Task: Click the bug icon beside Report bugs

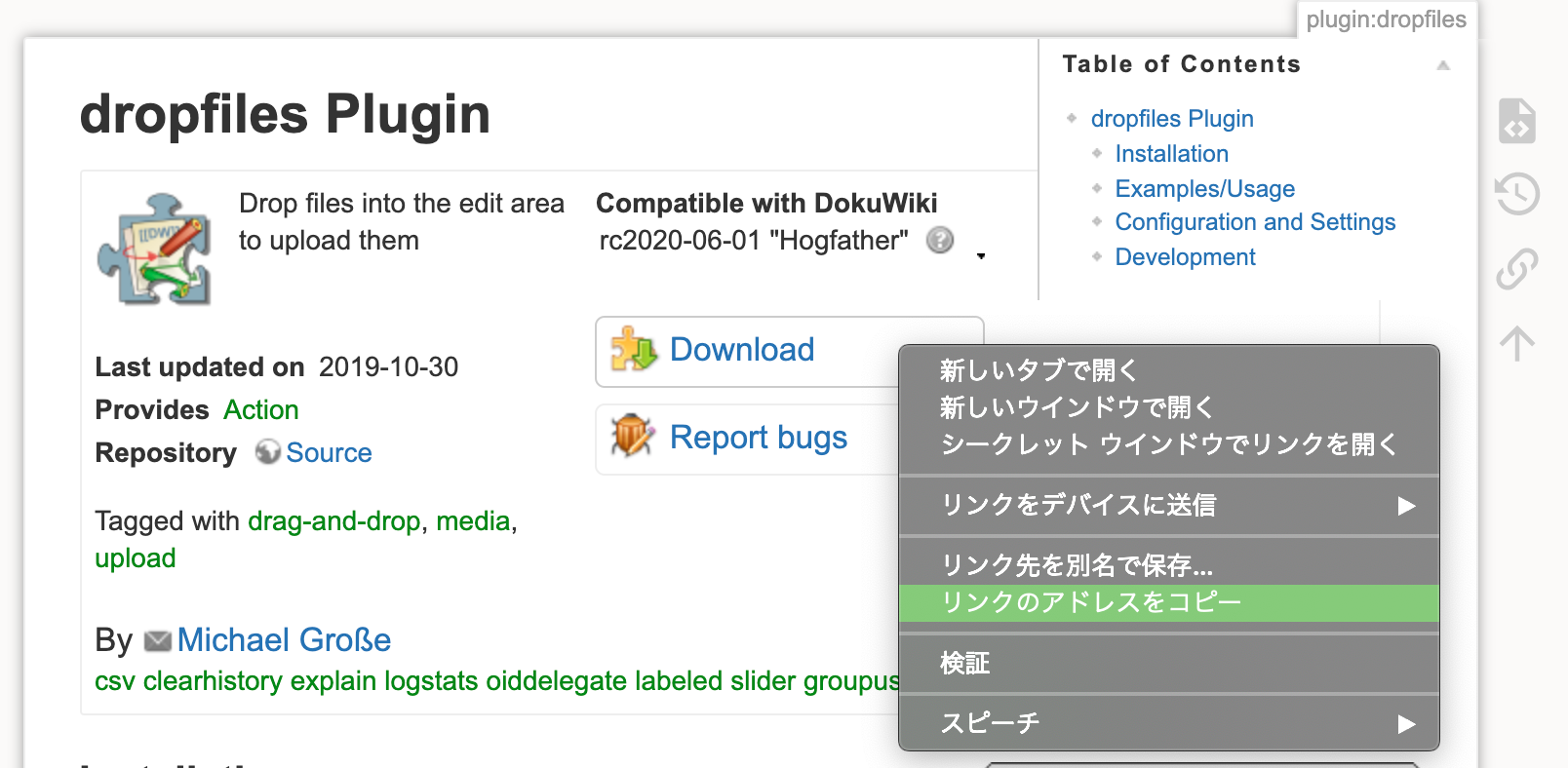Action: [x=633, y=436]
